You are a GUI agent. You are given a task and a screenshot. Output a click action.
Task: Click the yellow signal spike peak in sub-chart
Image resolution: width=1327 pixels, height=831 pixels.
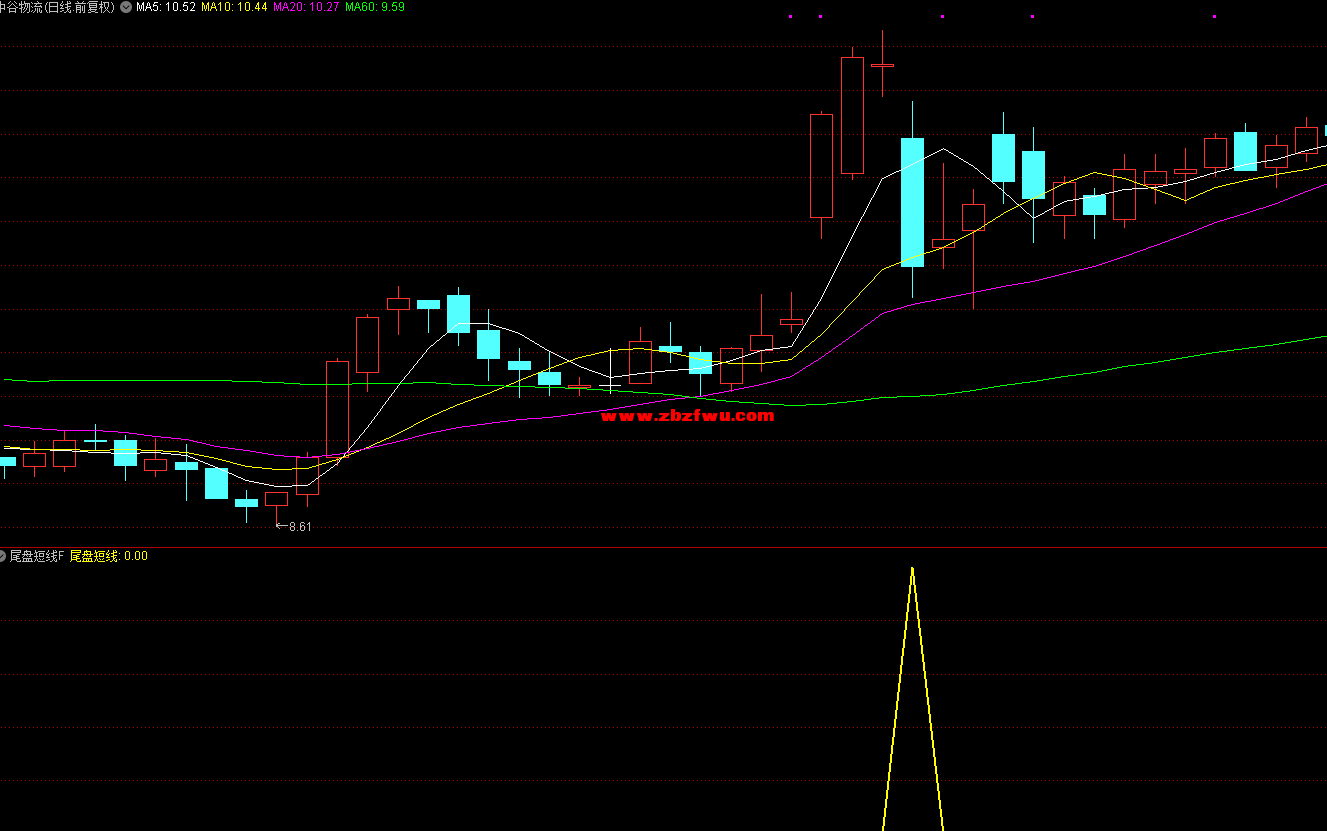pos(912,569)
